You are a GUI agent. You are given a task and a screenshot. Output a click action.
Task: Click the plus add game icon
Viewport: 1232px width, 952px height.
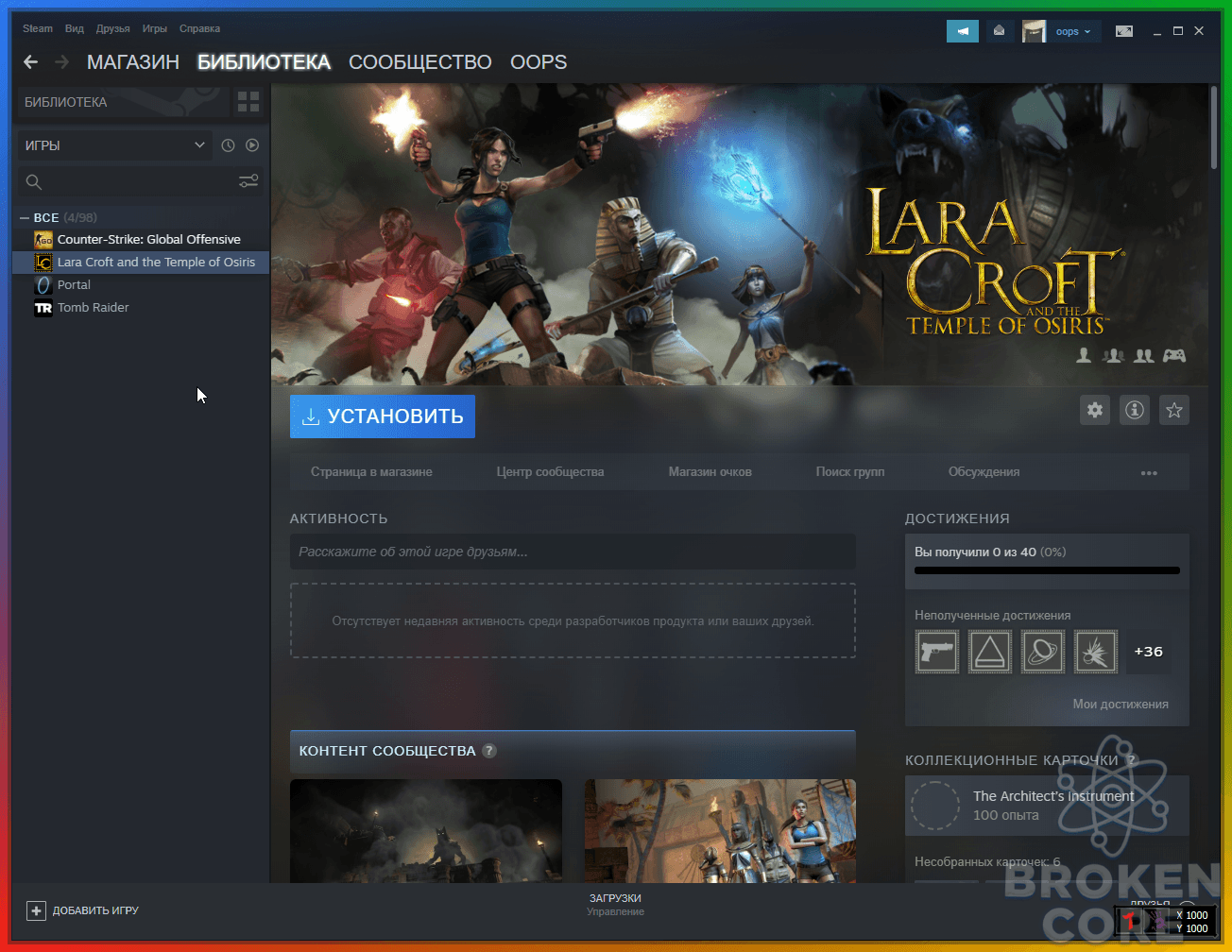click(36, 910)
